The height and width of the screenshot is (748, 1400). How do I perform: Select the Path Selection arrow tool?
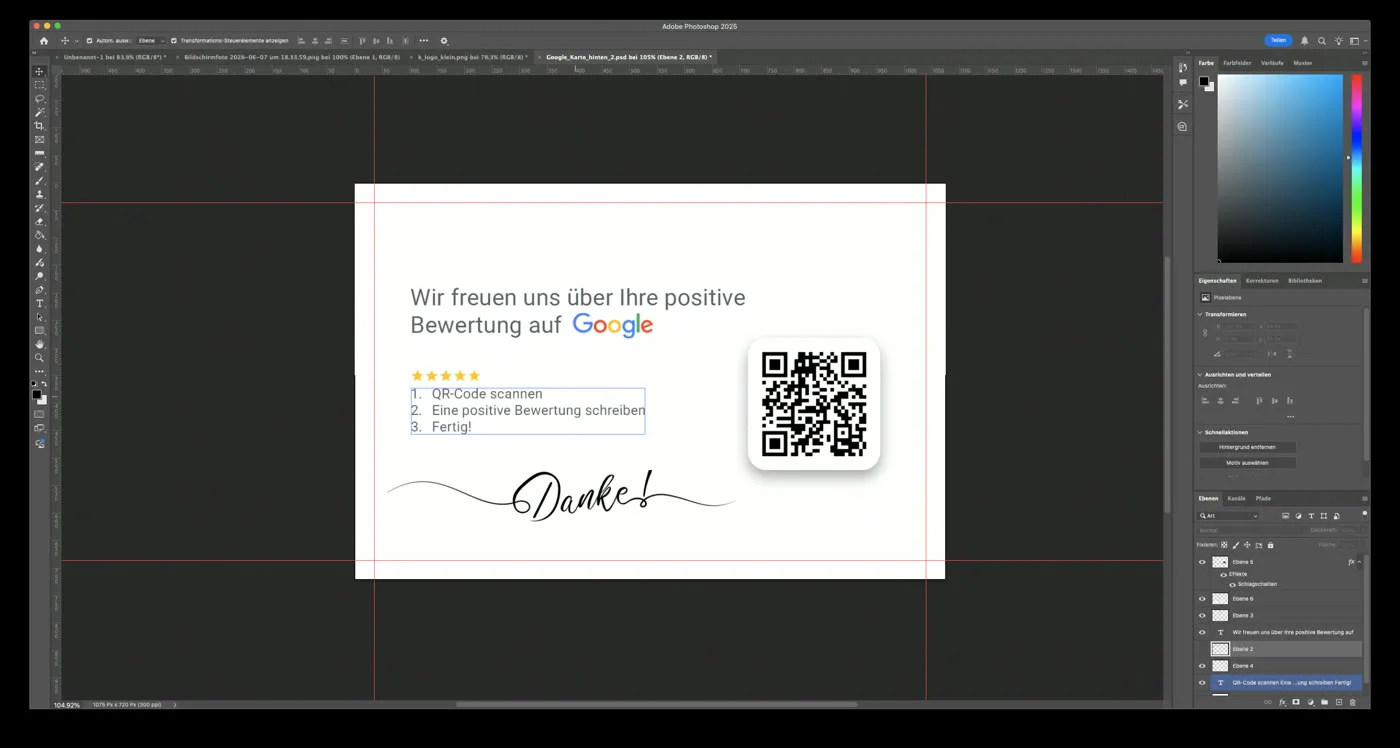40,317
